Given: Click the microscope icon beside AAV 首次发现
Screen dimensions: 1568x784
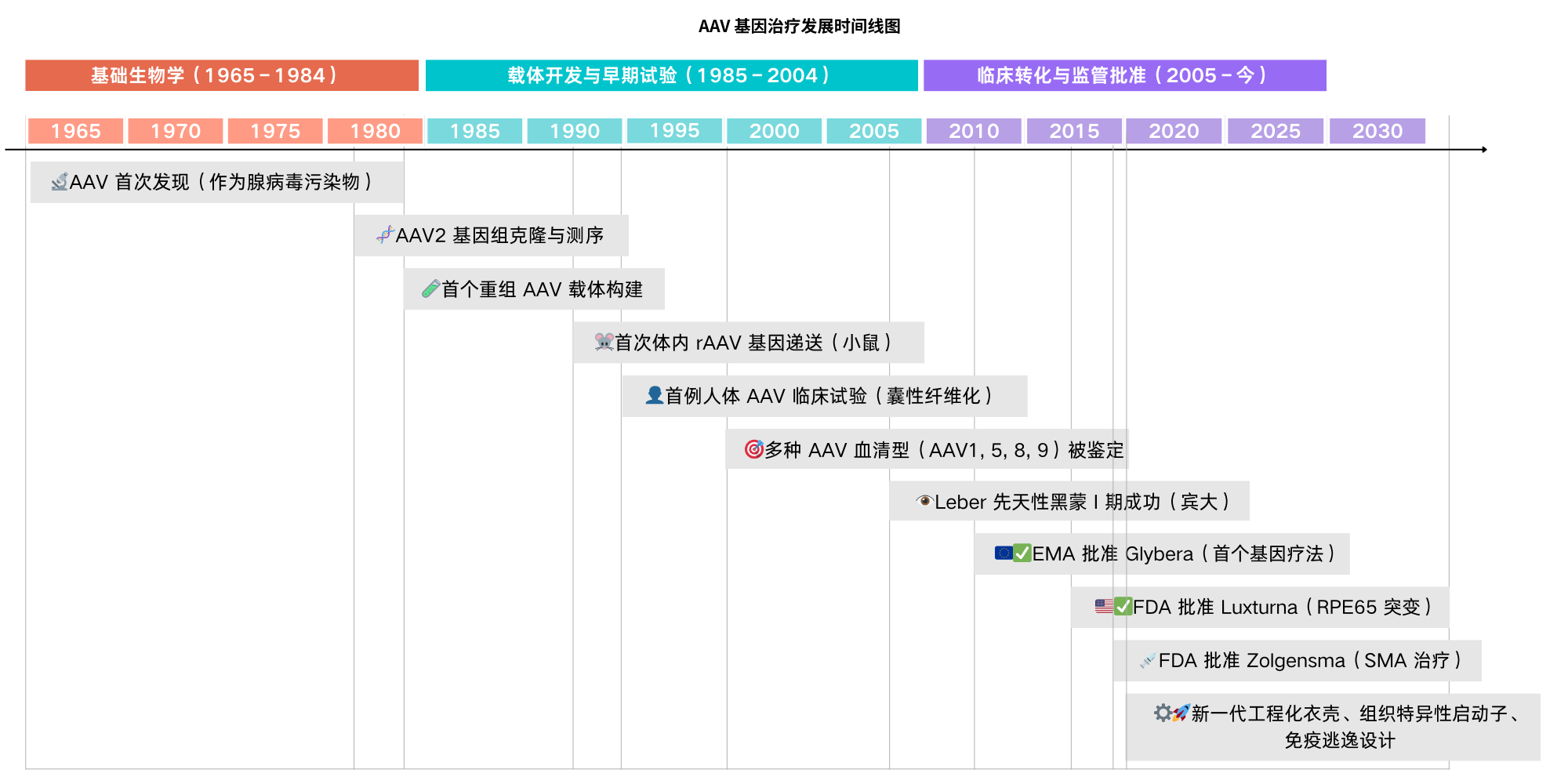Looking at the screenshot, I should pos(60,182).
